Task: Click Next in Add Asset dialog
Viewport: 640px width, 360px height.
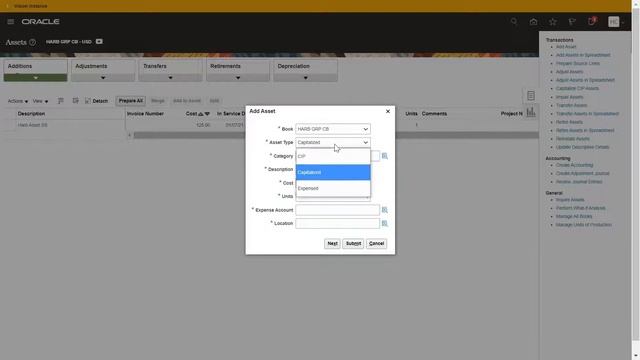Action: (x=332, y=243)
